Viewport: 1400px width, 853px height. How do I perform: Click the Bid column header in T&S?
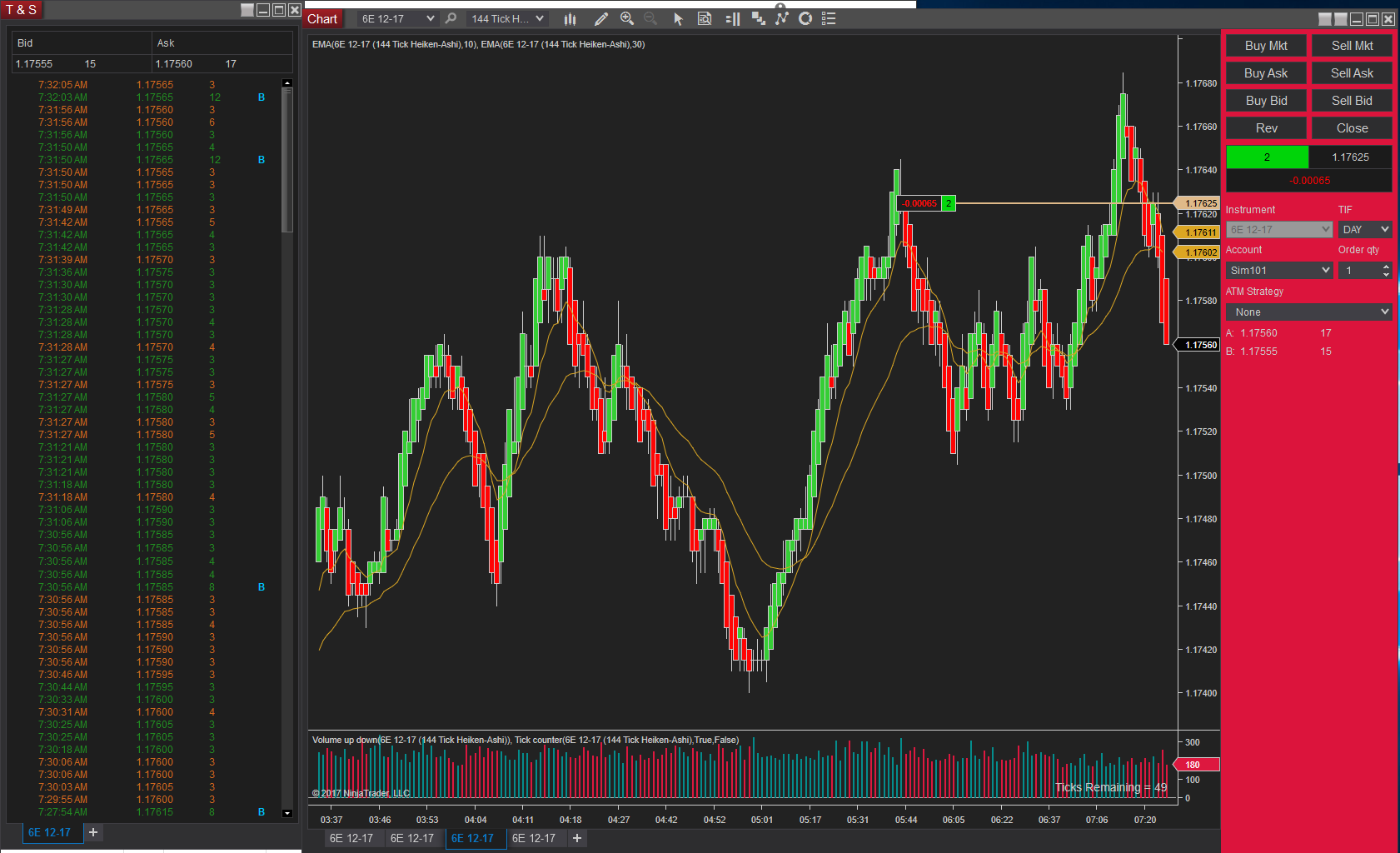81,42
